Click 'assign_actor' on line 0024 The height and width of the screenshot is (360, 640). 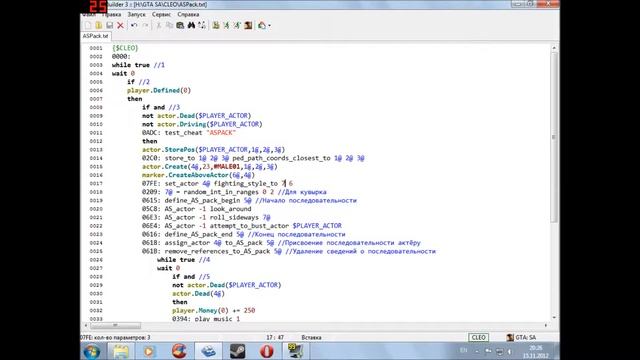pos(187,243)
